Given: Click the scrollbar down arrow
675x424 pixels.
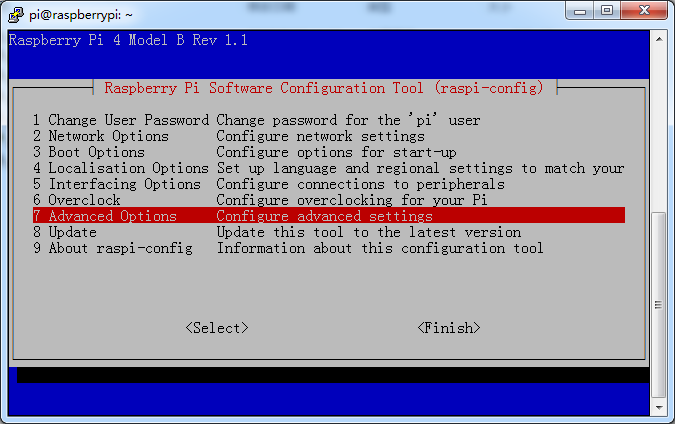Looking at the screenshot, I should (659, 407).
